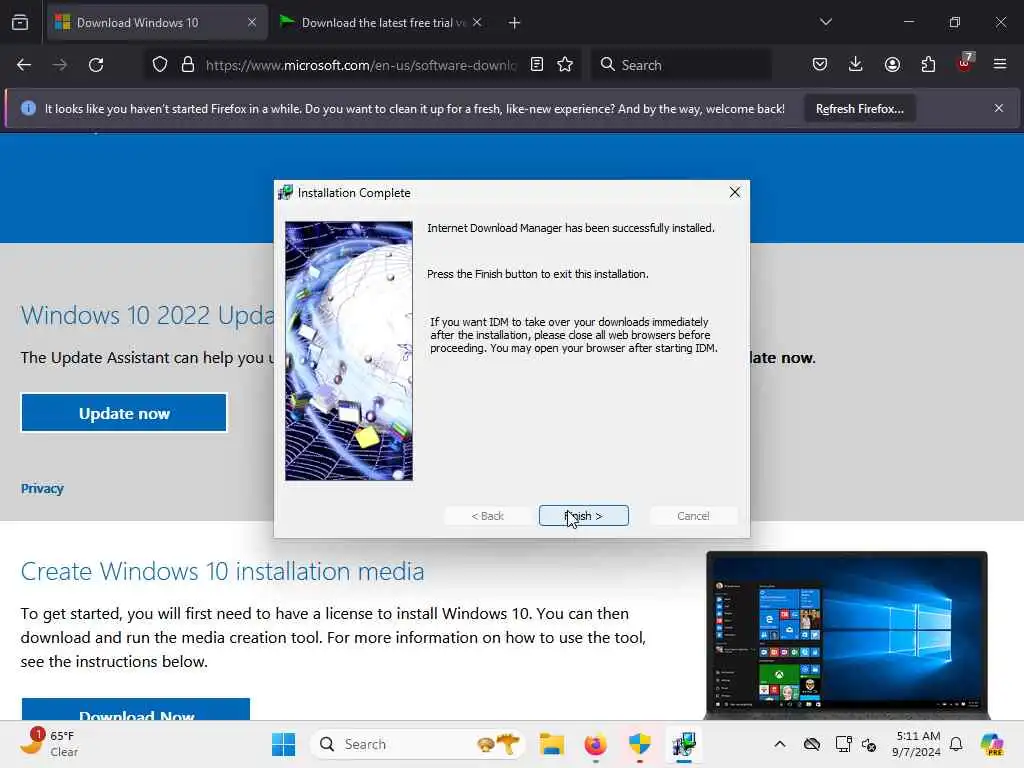Open Windows Security shield taskbar icon
This screenshot has width=1024, height=768.
[x=639, y=744]
